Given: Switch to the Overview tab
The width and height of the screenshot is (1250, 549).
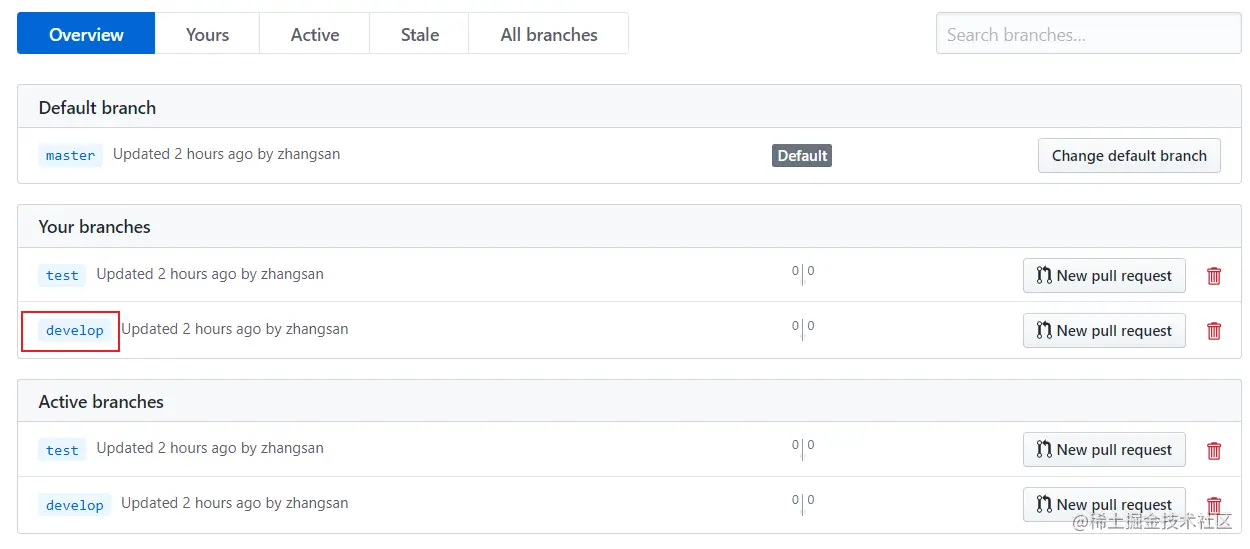Looking at the screenshot, I should (x=86, y=34).
